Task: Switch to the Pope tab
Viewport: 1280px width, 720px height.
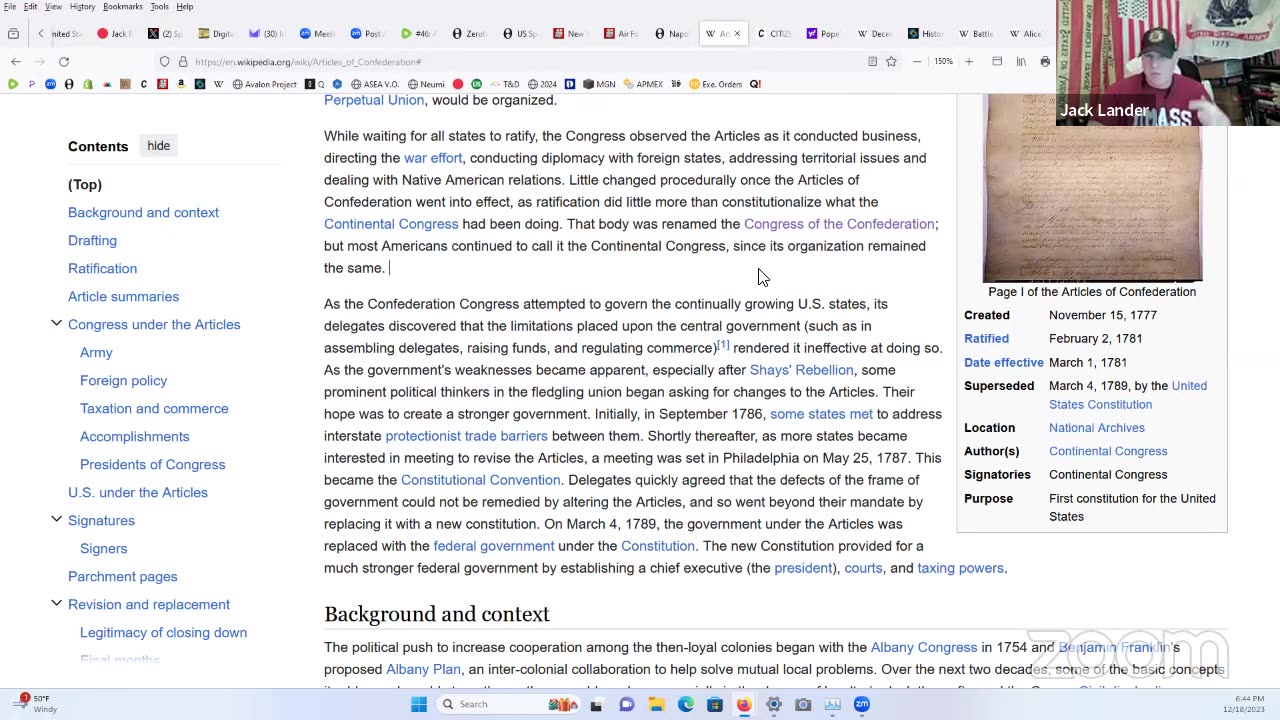Action: coord(824,34)
